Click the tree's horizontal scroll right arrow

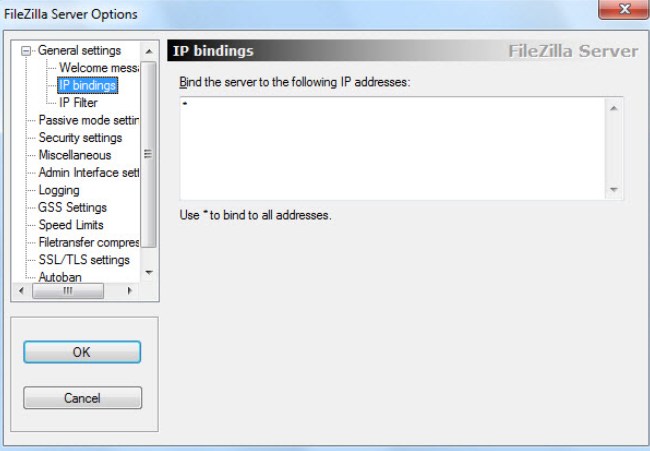[x=130, y=291]
